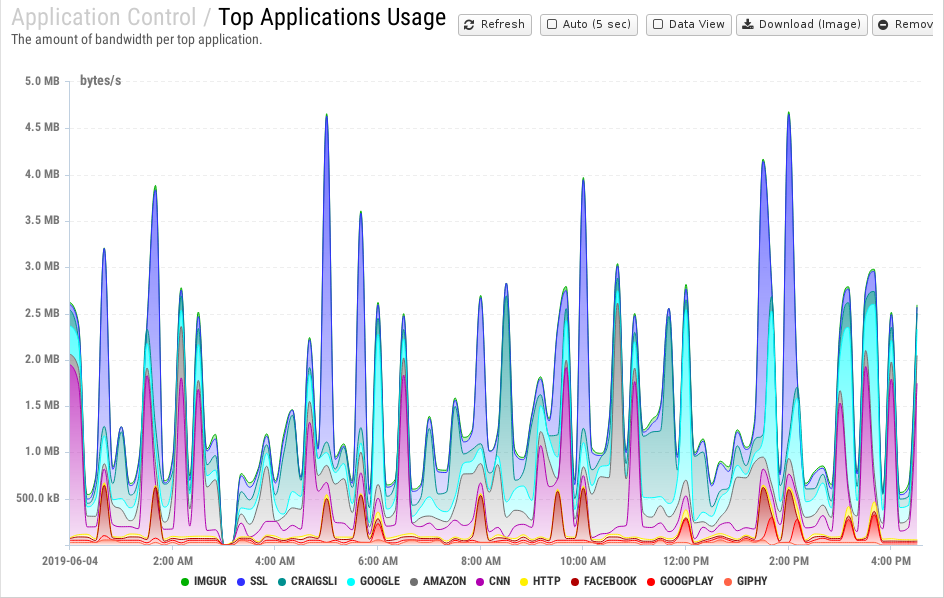Click the green IMGUR legend dot

coord(185,581)
